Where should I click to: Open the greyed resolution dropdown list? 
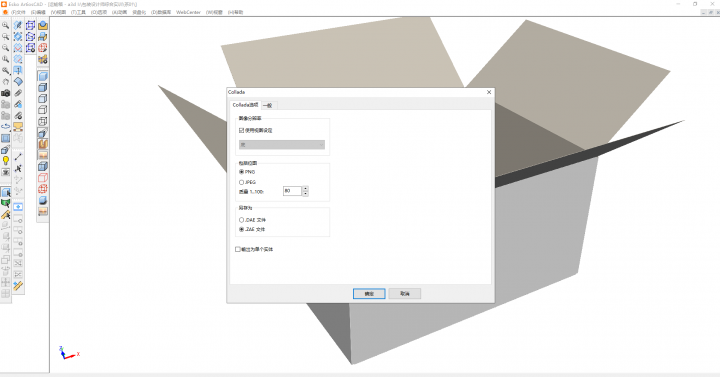[282, 145]
